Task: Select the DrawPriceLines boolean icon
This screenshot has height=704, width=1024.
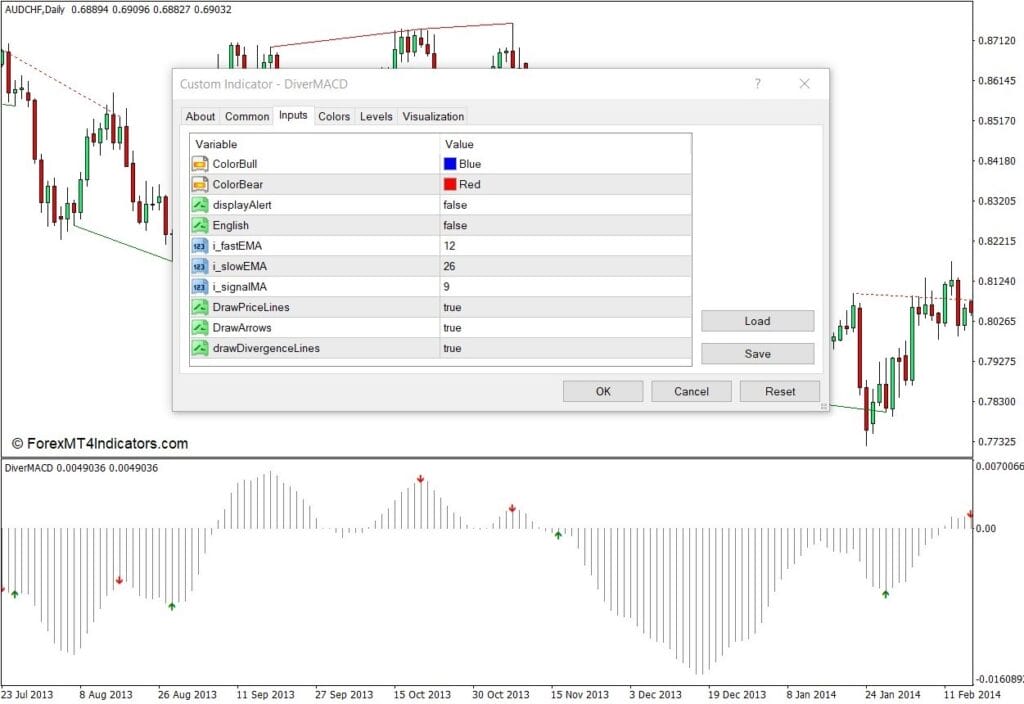Action: click(x=199, y=307)
